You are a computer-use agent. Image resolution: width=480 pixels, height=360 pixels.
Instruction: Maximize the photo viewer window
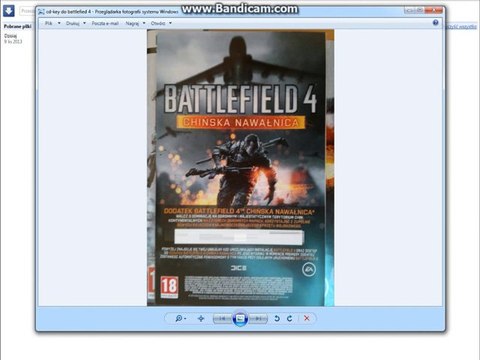[419, 10]
